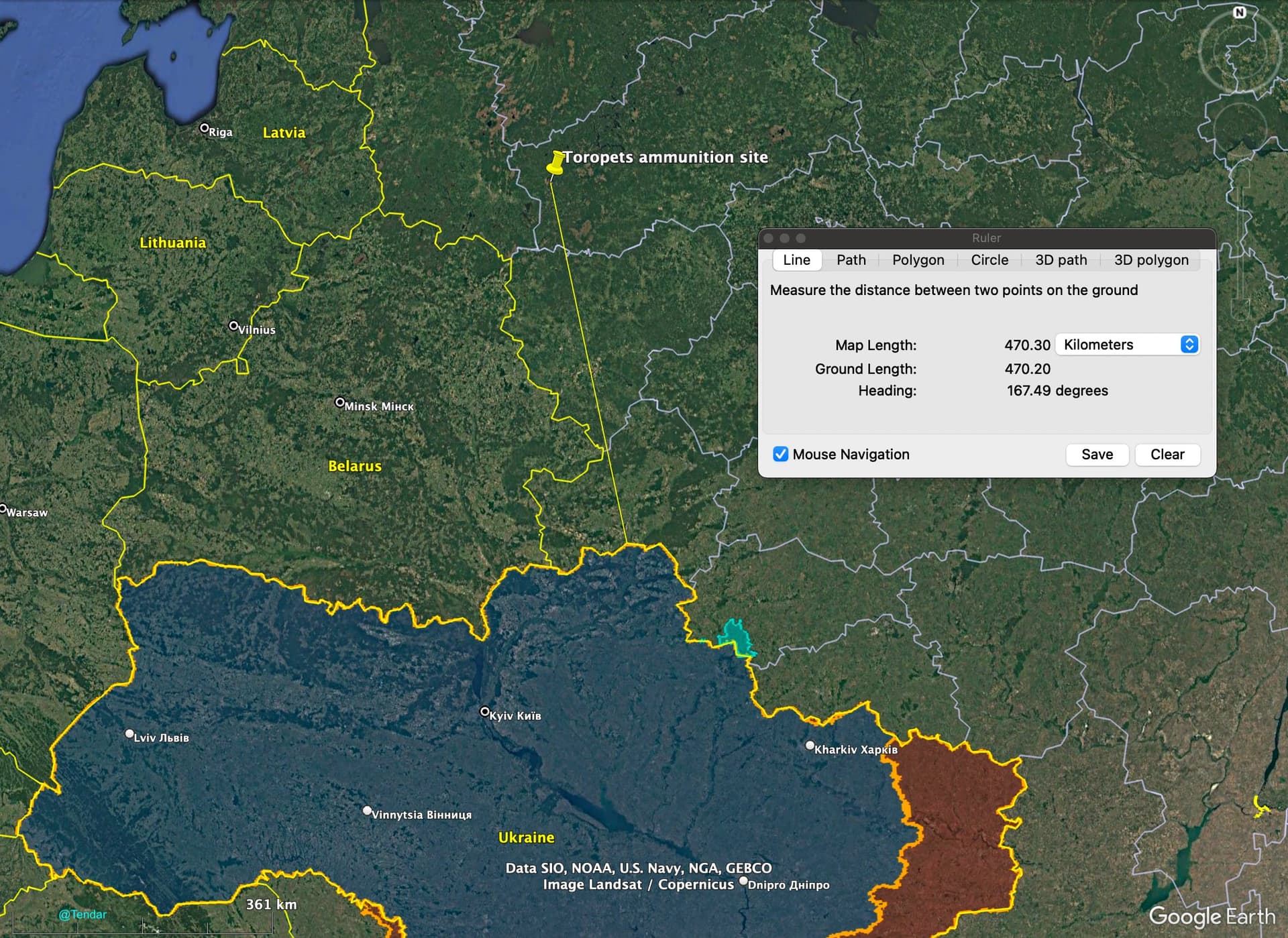This screenshot has height=938, width=1288.
Task: Switch to the Line tab in Ruler
Action: [796, 260]
